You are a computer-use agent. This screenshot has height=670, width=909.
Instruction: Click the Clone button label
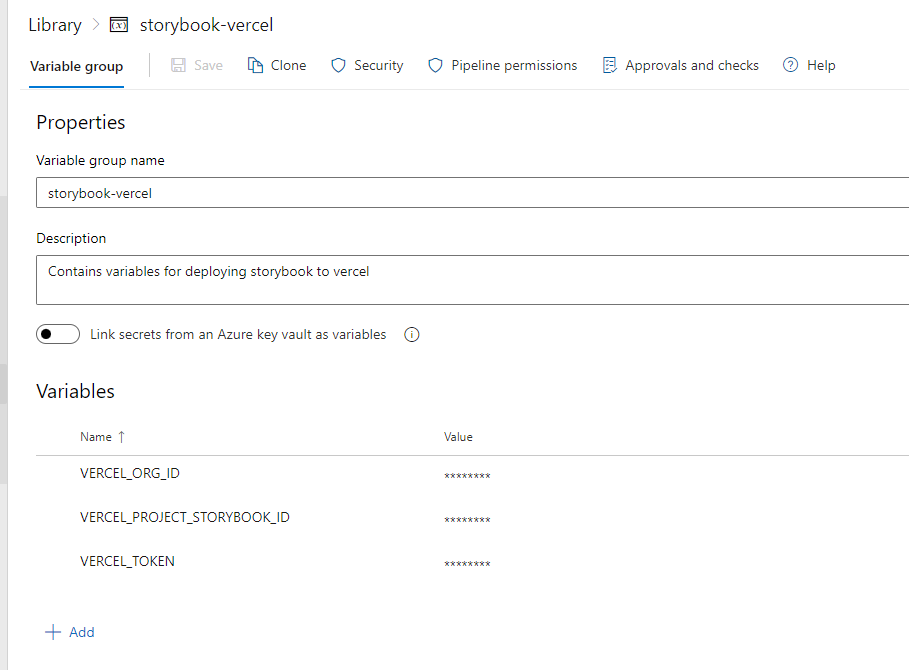point(288,65)
